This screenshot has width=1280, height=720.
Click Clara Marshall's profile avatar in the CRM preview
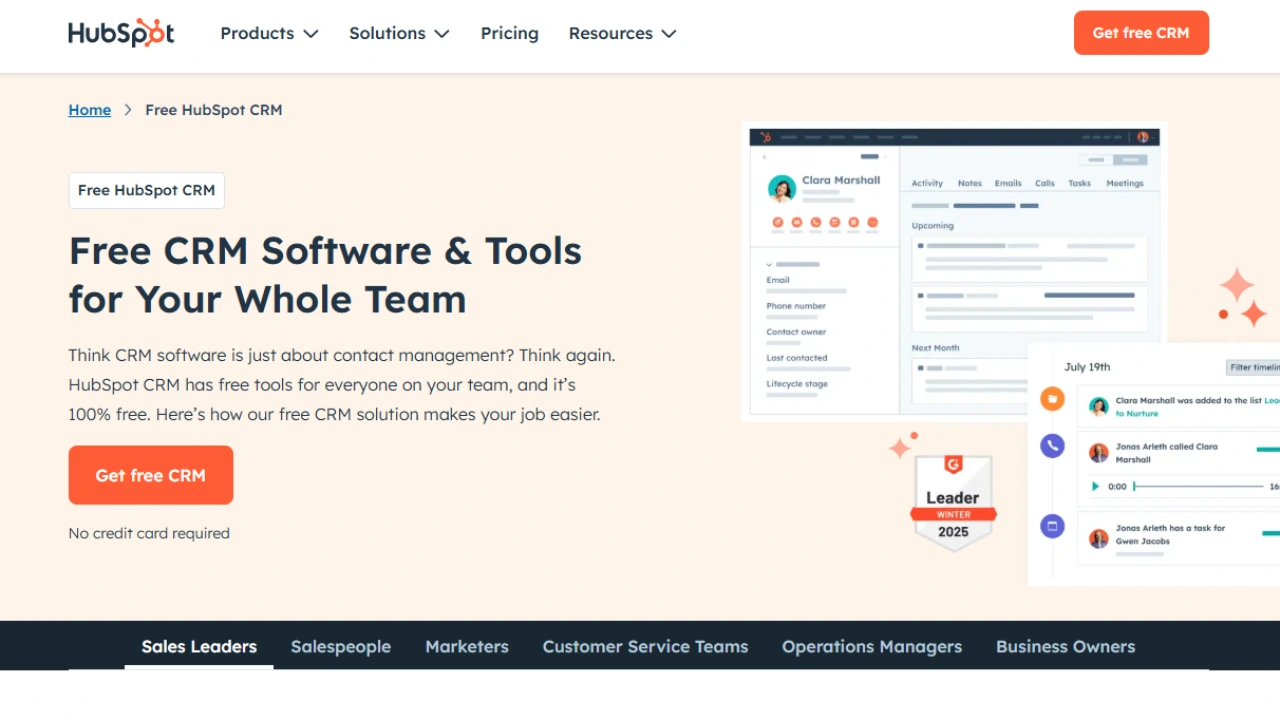[781, 188]
